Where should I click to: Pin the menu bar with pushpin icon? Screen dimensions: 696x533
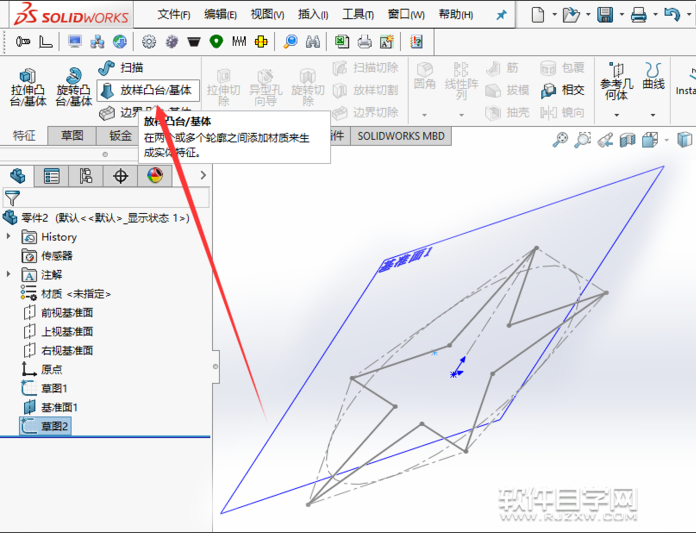point(501,15)
